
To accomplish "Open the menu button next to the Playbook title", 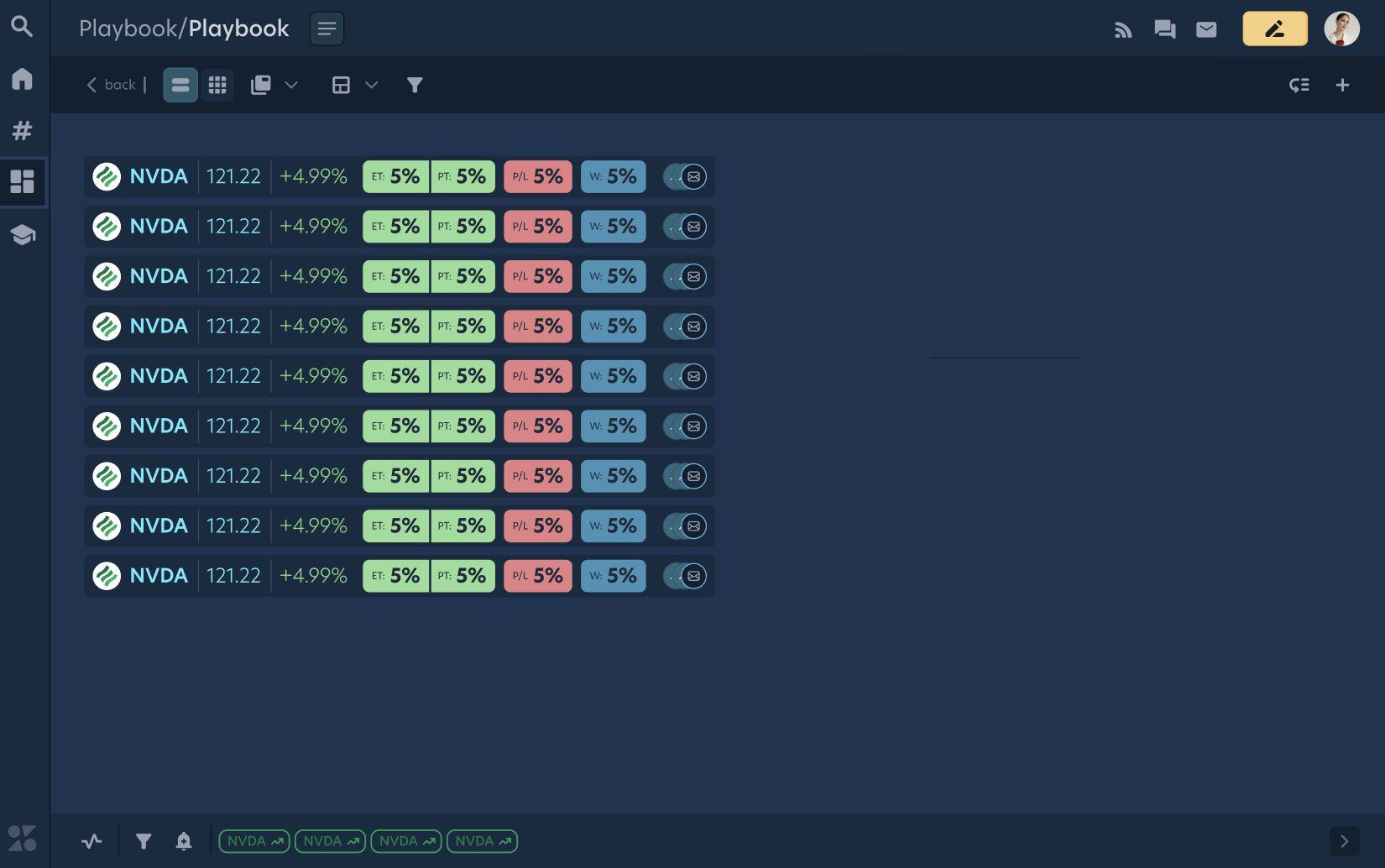I will pos(327,29).
